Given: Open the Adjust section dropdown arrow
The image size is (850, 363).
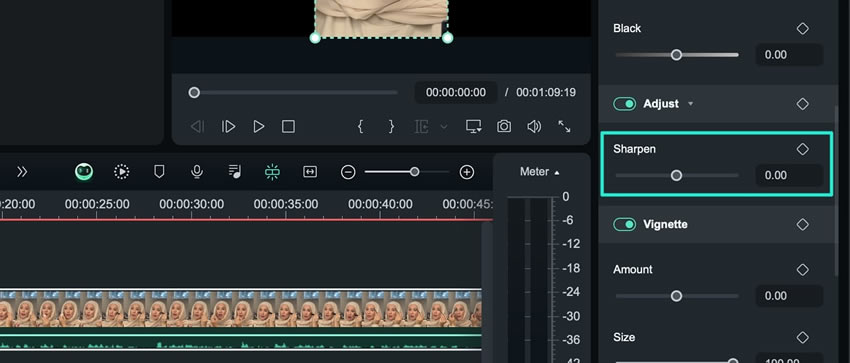Looking at the screenshot, I should [691, 103].
